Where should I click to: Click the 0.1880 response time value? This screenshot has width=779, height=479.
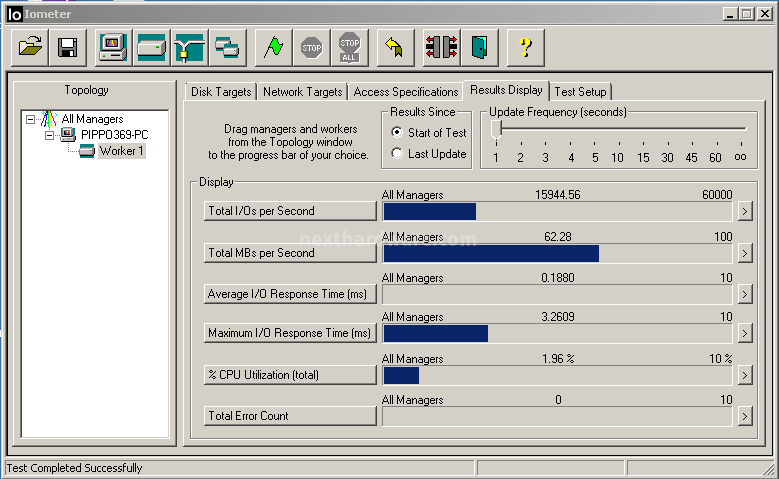click(557, 278)
